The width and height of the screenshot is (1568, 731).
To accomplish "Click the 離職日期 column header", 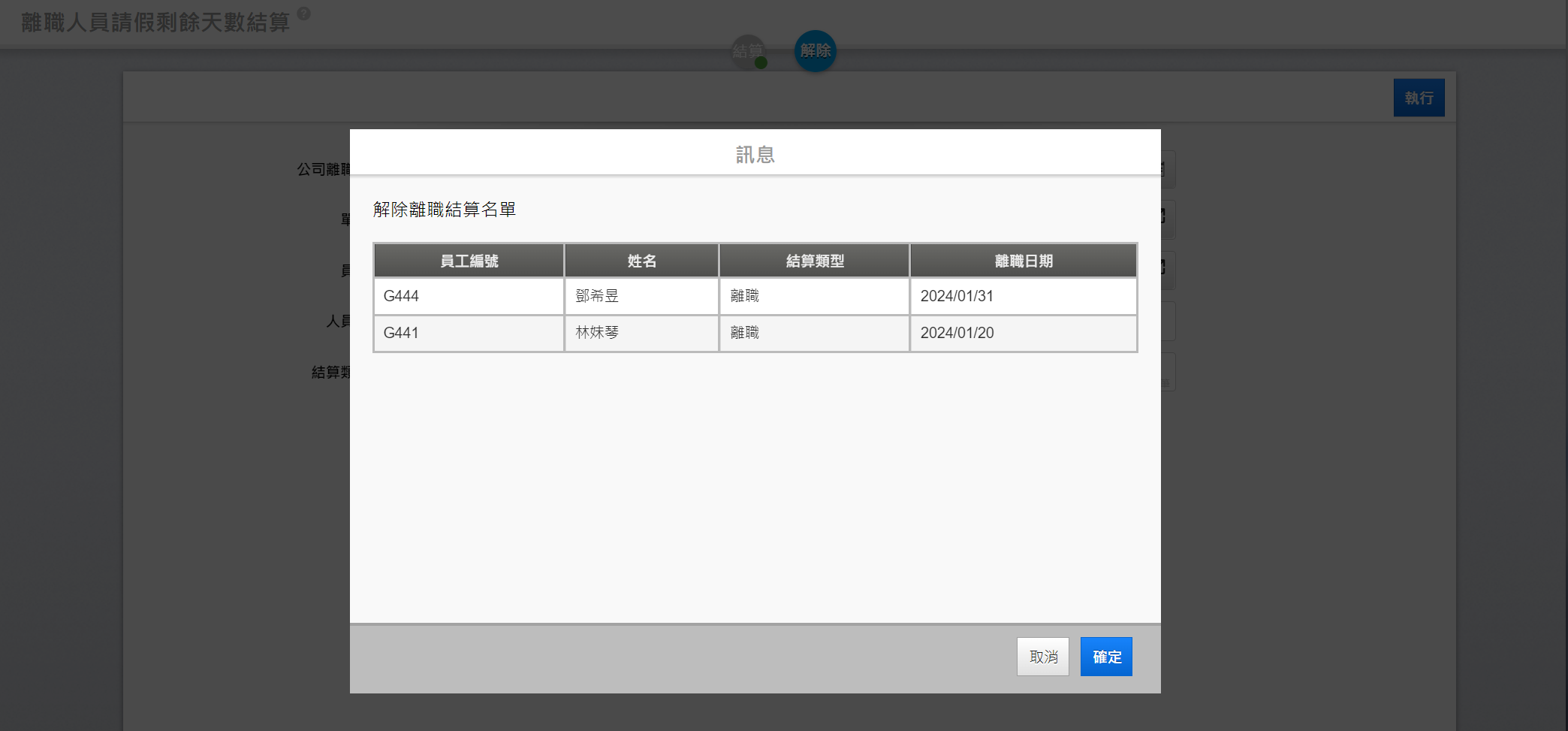I will tap(1023, 261).
